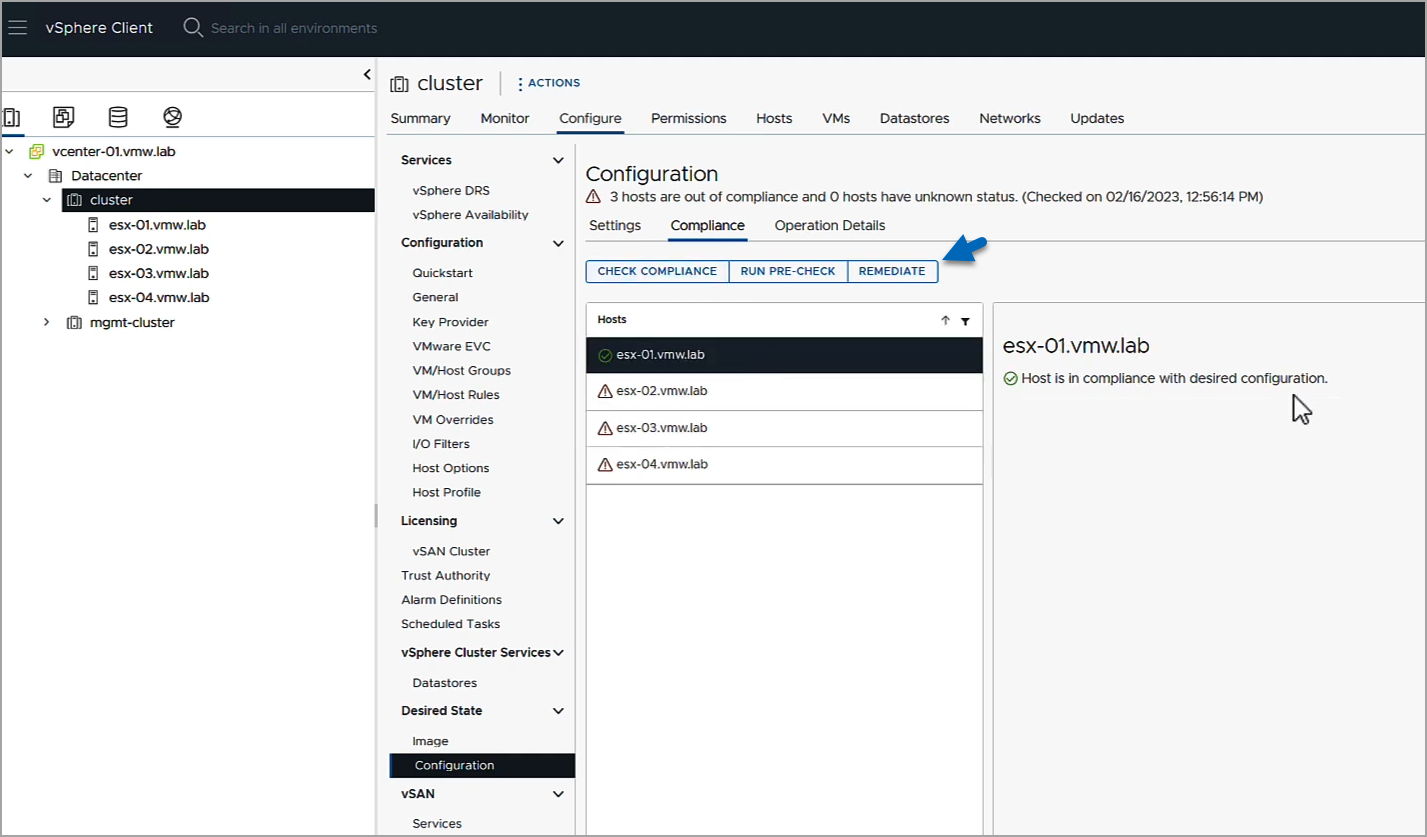The height and width of the screenshot is (837, 1427).
Task: Collapse the Datacenter tree node
Action: (29, 176)
